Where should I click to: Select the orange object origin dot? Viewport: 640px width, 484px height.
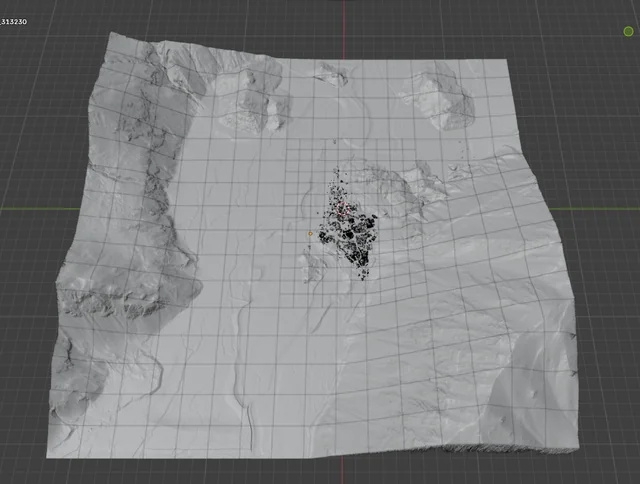(x=311, y=234)
